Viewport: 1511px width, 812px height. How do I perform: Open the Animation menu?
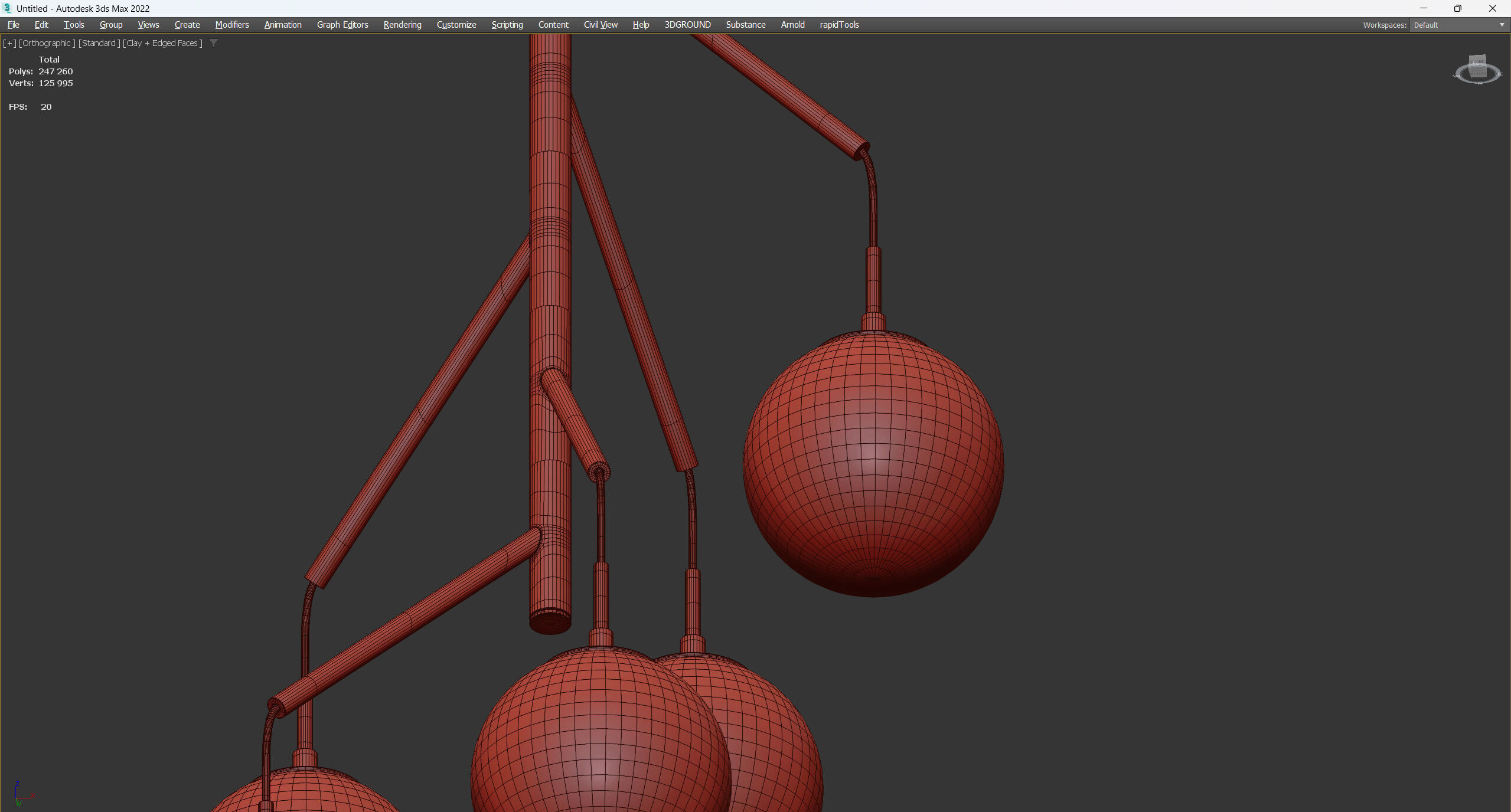(283, 25)
